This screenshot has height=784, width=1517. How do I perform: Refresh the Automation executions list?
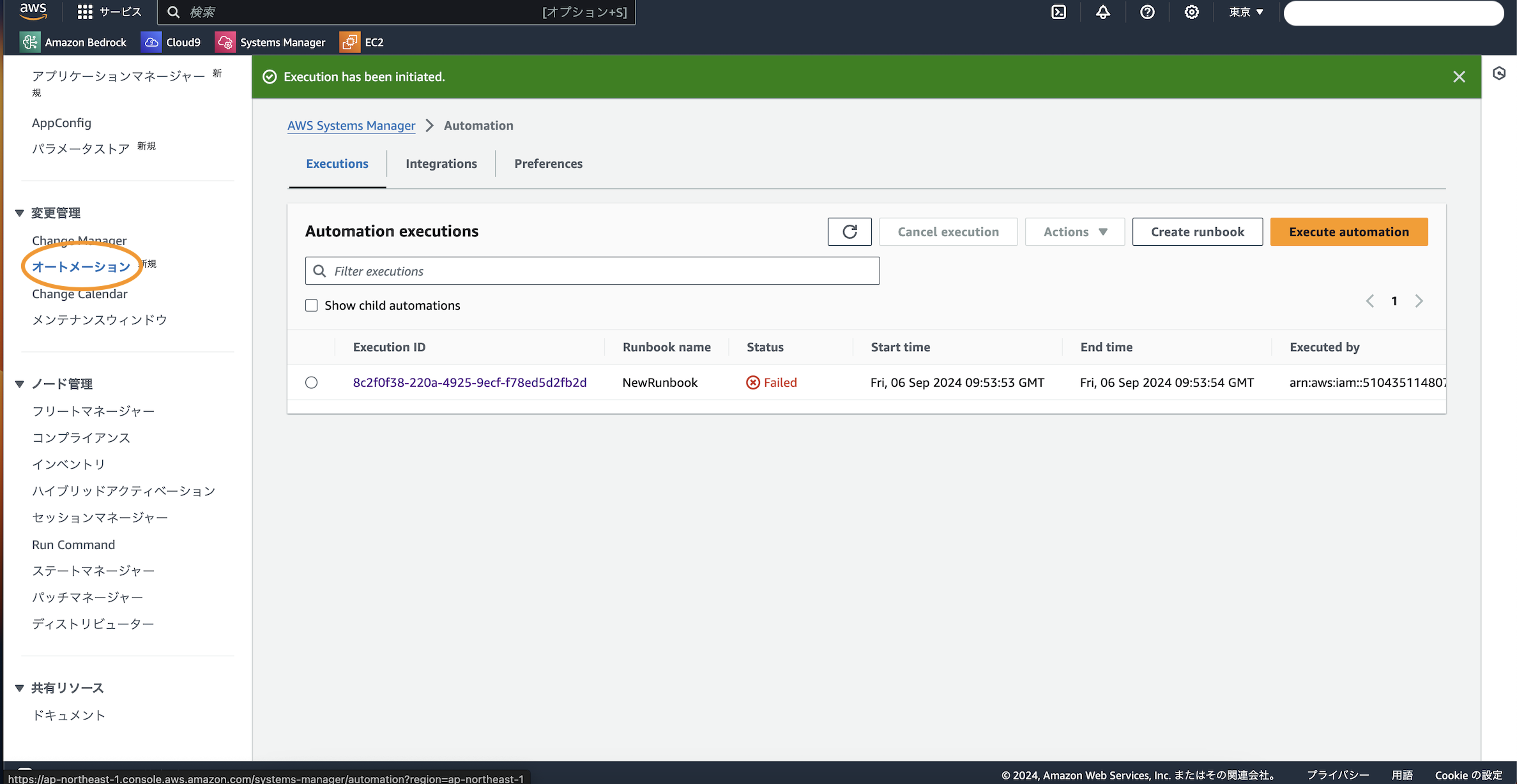pos(849,231)
